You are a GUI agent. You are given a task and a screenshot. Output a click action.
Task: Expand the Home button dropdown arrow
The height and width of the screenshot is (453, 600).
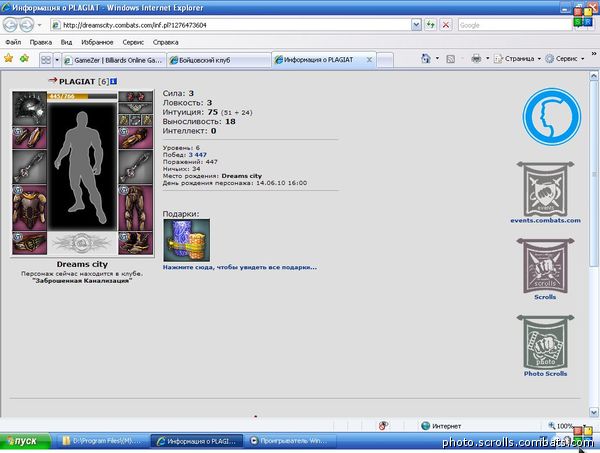pyautogui.click(x=437, y=59)
